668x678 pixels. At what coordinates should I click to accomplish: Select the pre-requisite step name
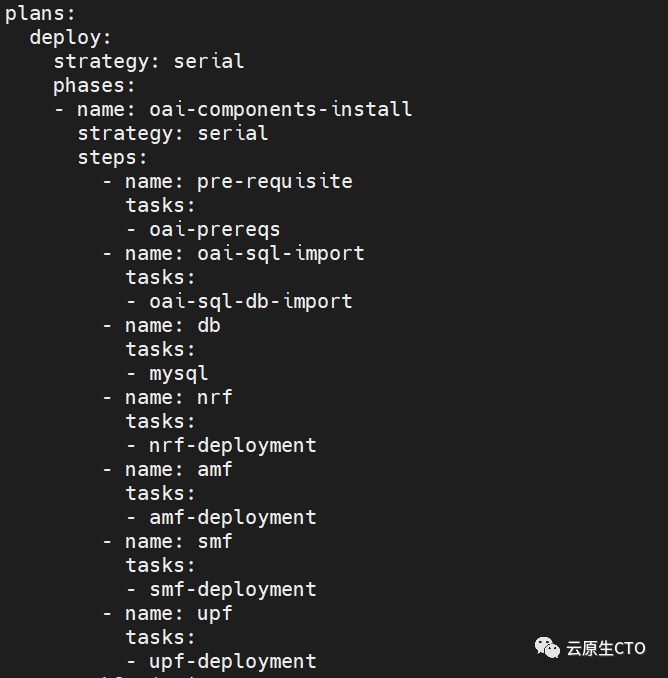coord(274,181)
